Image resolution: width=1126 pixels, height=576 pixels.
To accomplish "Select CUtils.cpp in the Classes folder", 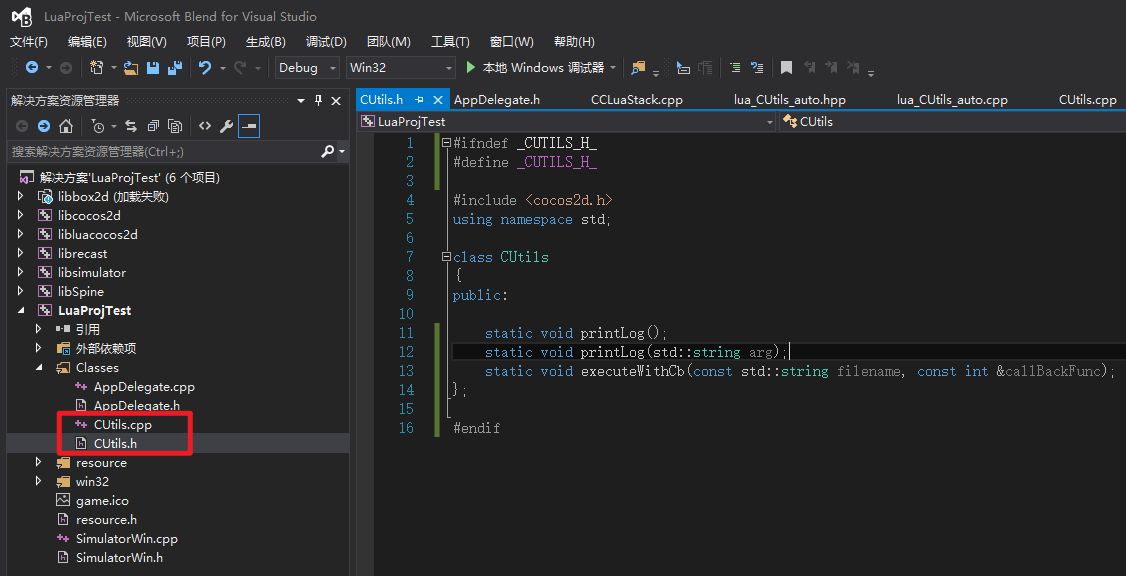I will tap(122, 425).
